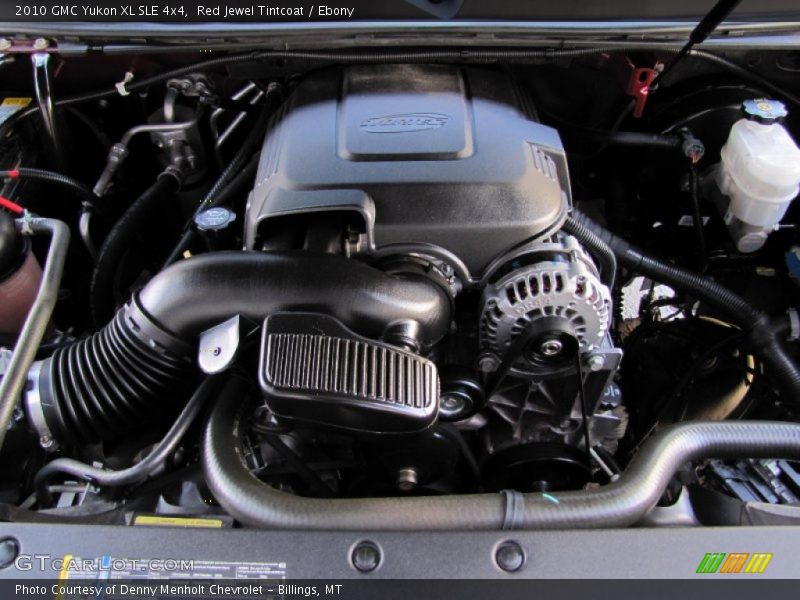The width and height of the screenshot is (800, 600).
Task: Expand the 2010 GMC Yukon XL SLE 4x4 title
Action: [100, 12]
